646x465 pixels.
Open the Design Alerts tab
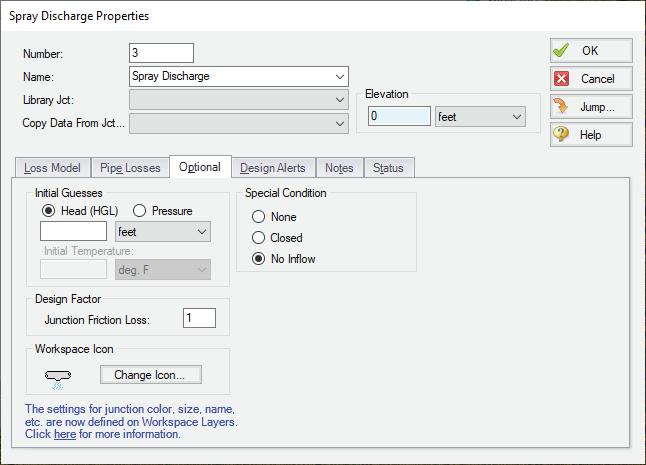(x=273, y=168)
